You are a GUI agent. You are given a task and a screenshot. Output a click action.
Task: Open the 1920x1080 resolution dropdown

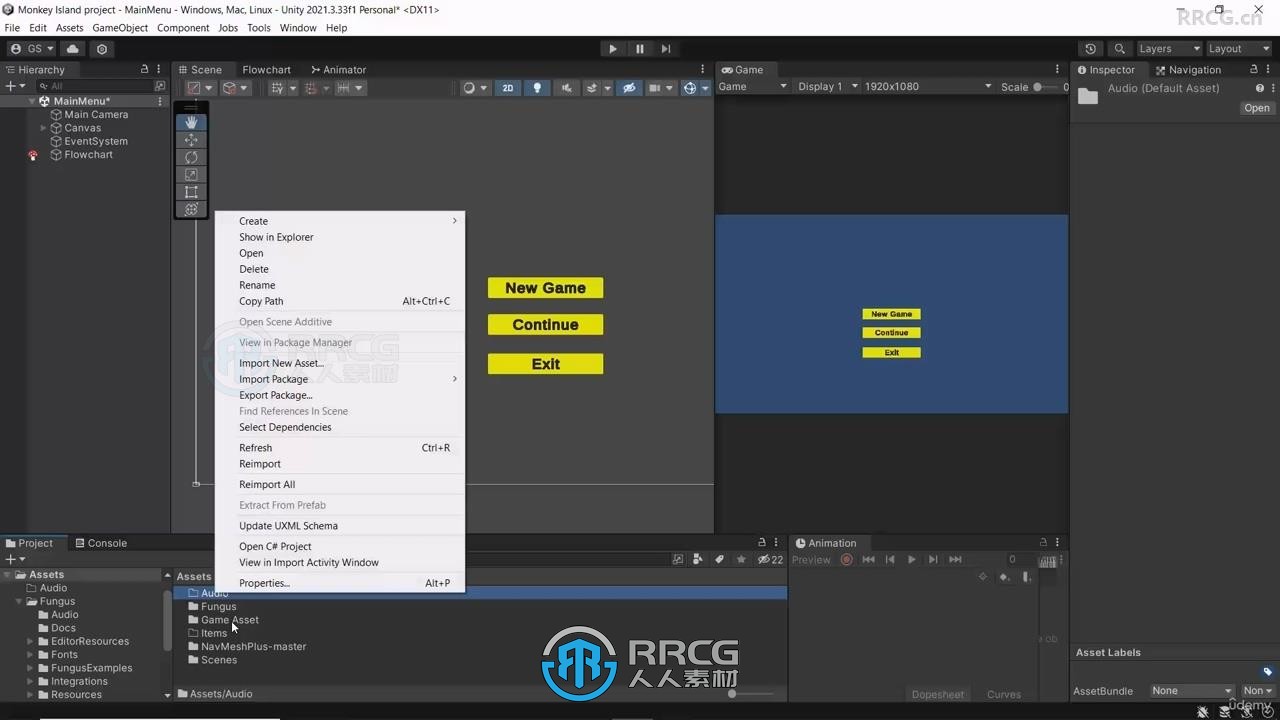pos(927,87)
